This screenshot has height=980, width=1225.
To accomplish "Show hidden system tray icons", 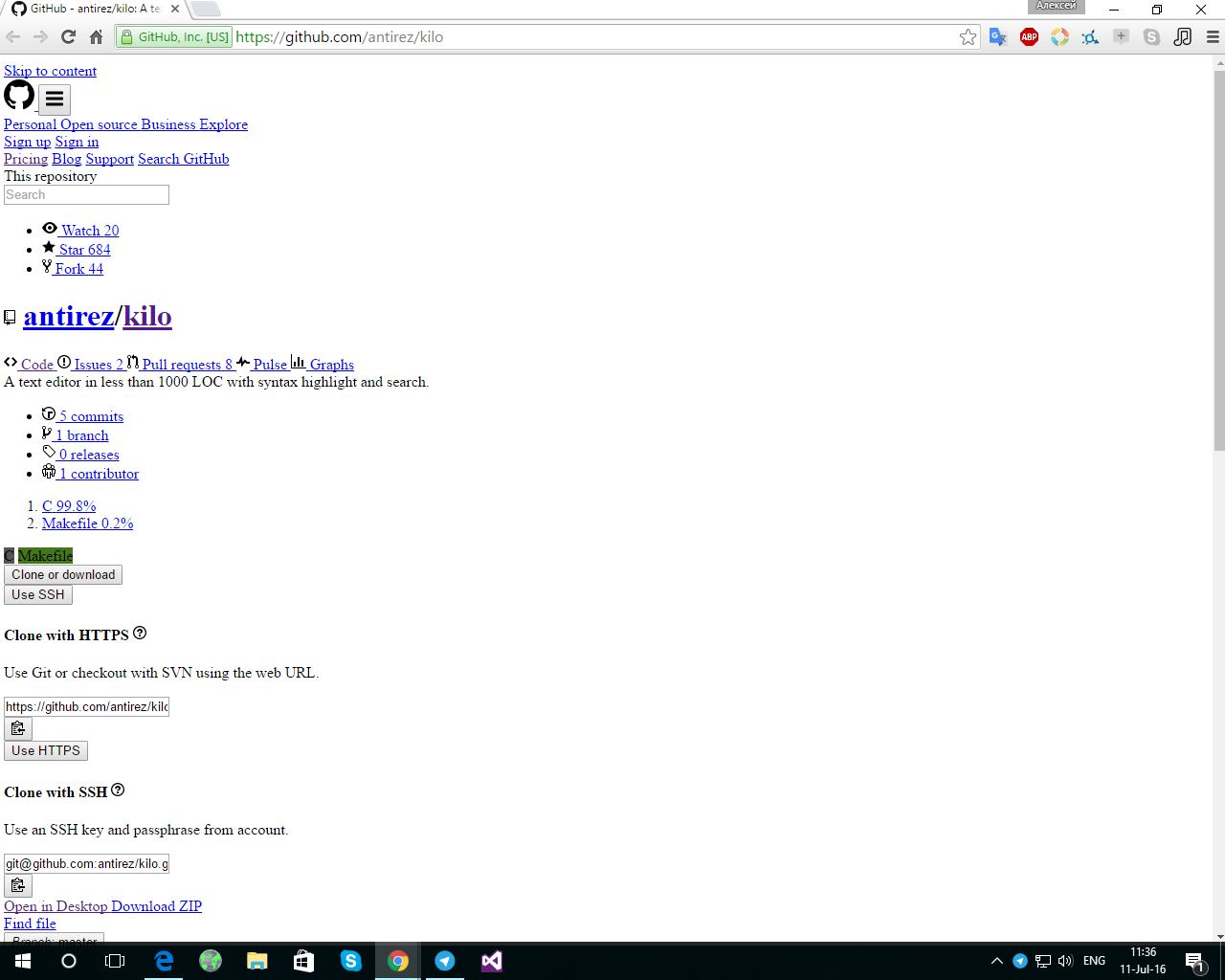I will pos(996,961).
